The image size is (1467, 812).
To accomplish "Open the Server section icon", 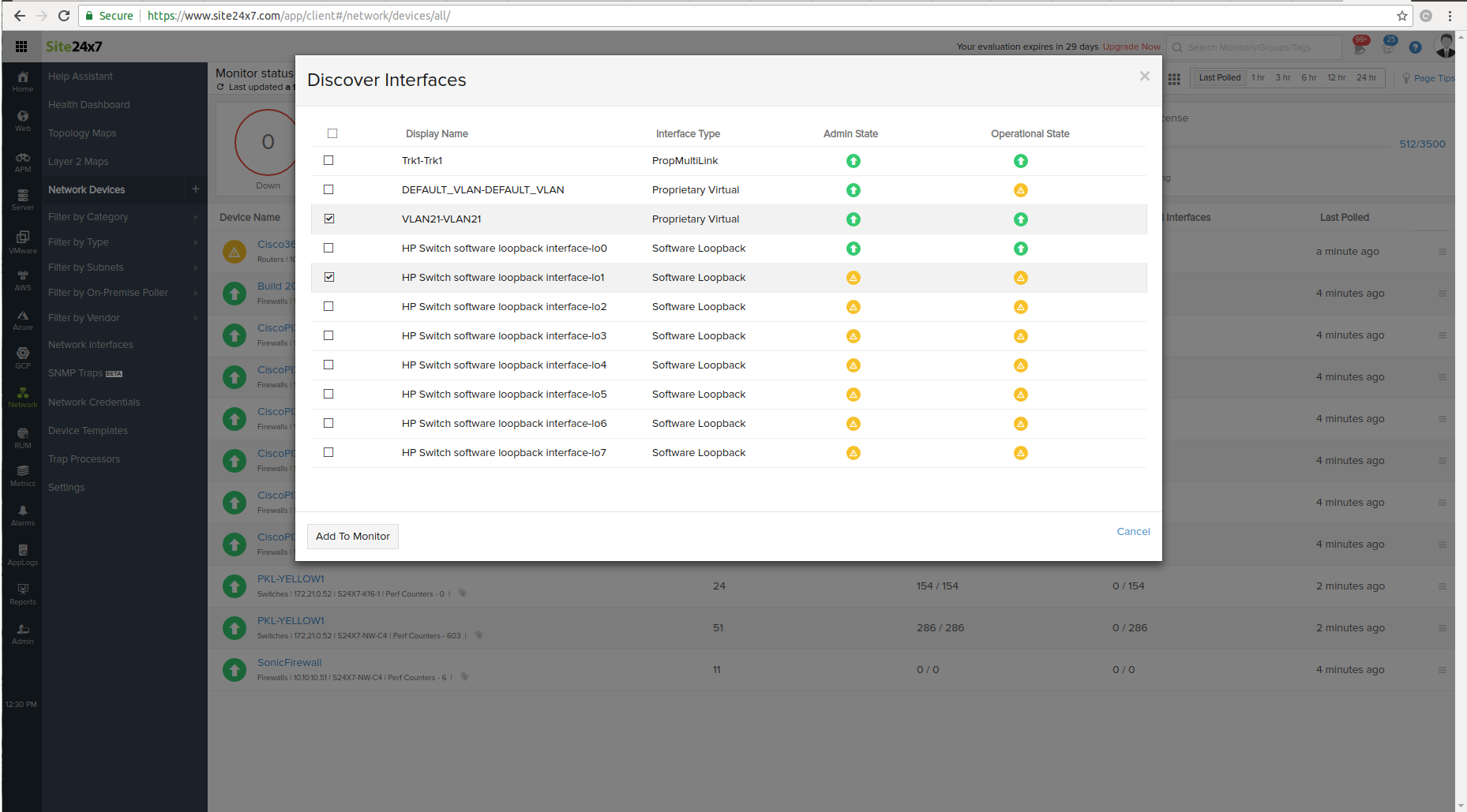I will tap(23, 200).
